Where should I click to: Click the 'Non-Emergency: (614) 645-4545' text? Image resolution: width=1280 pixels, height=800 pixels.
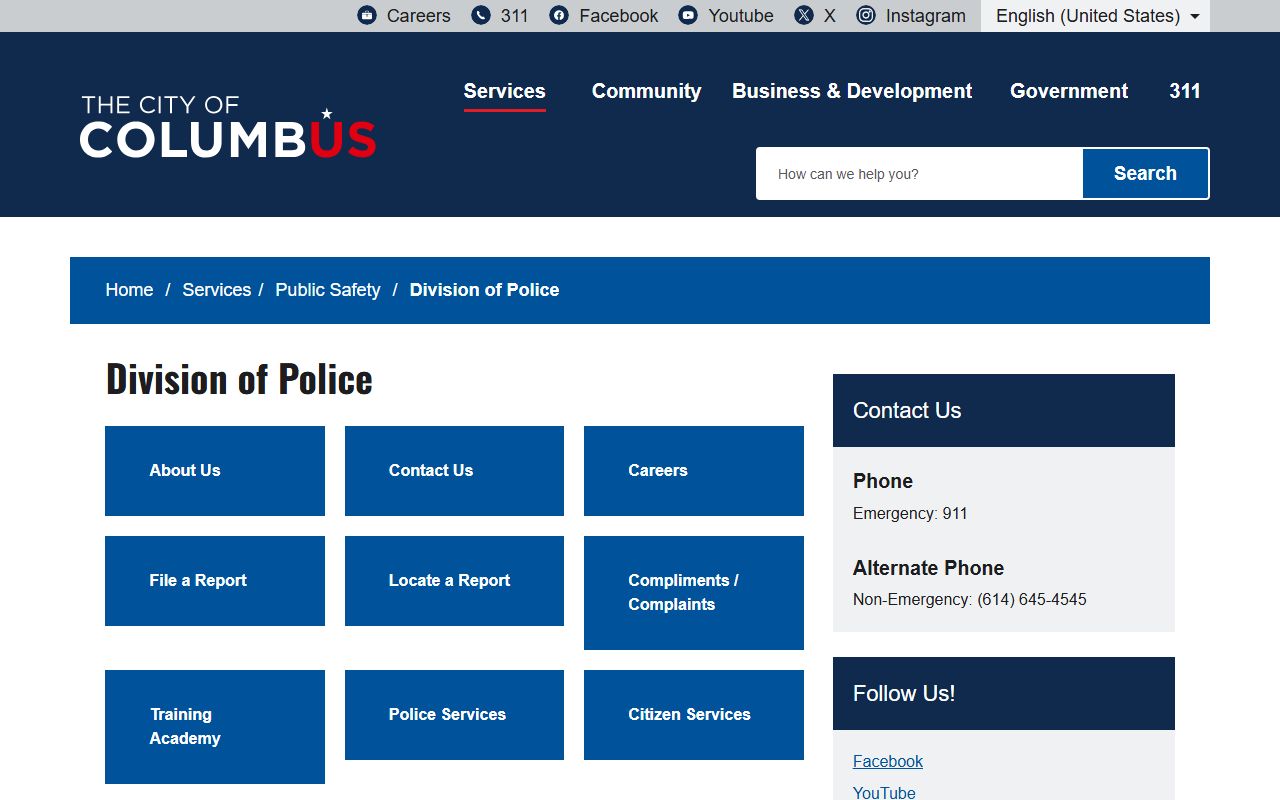tap(970, 600)
